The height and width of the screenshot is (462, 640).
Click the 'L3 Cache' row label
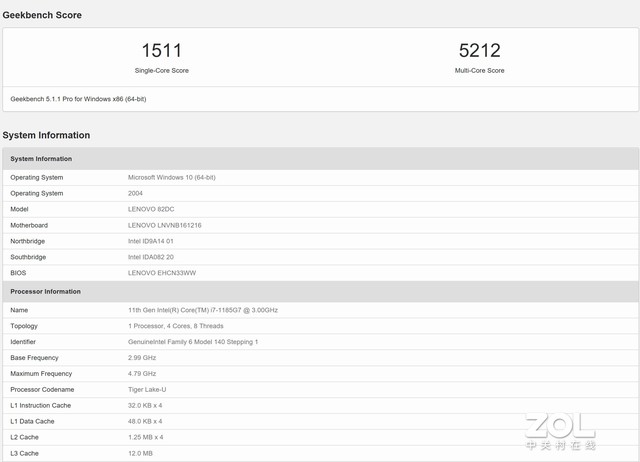(24, 453)
